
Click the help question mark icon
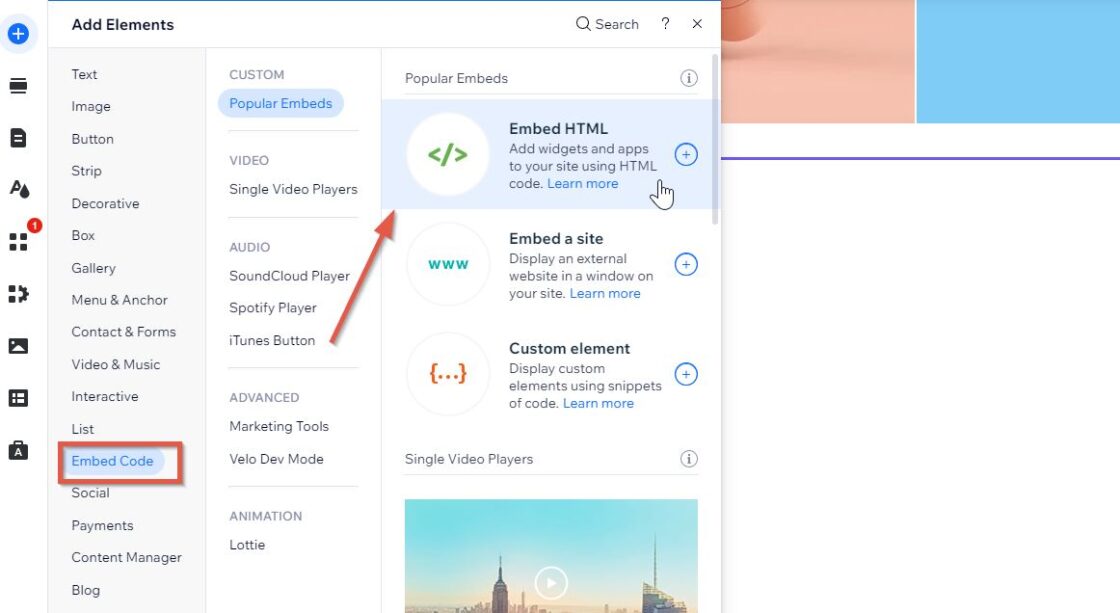[x=665, y=23]
